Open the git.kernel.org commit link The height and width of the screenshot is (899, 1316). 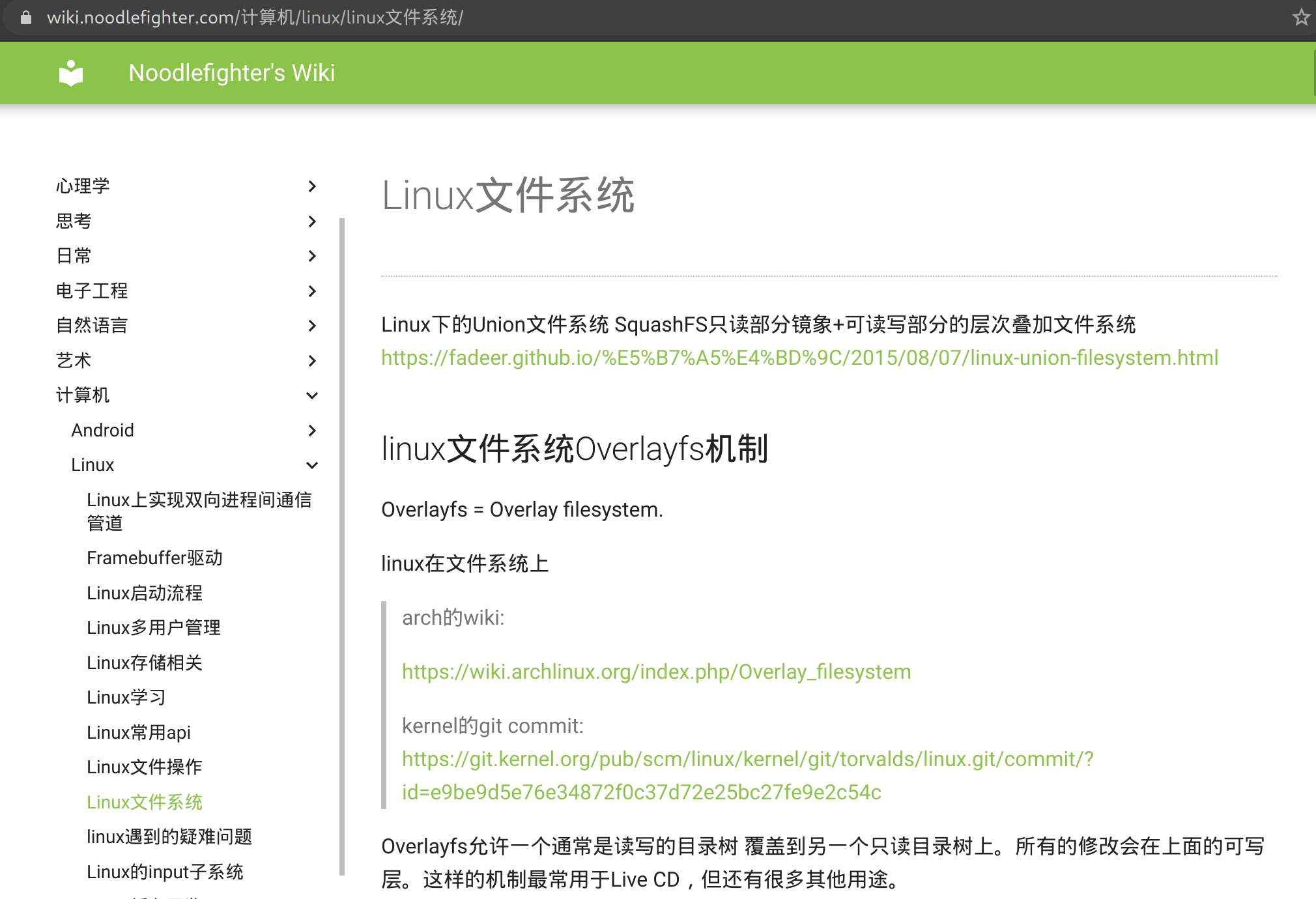[747, 760]
